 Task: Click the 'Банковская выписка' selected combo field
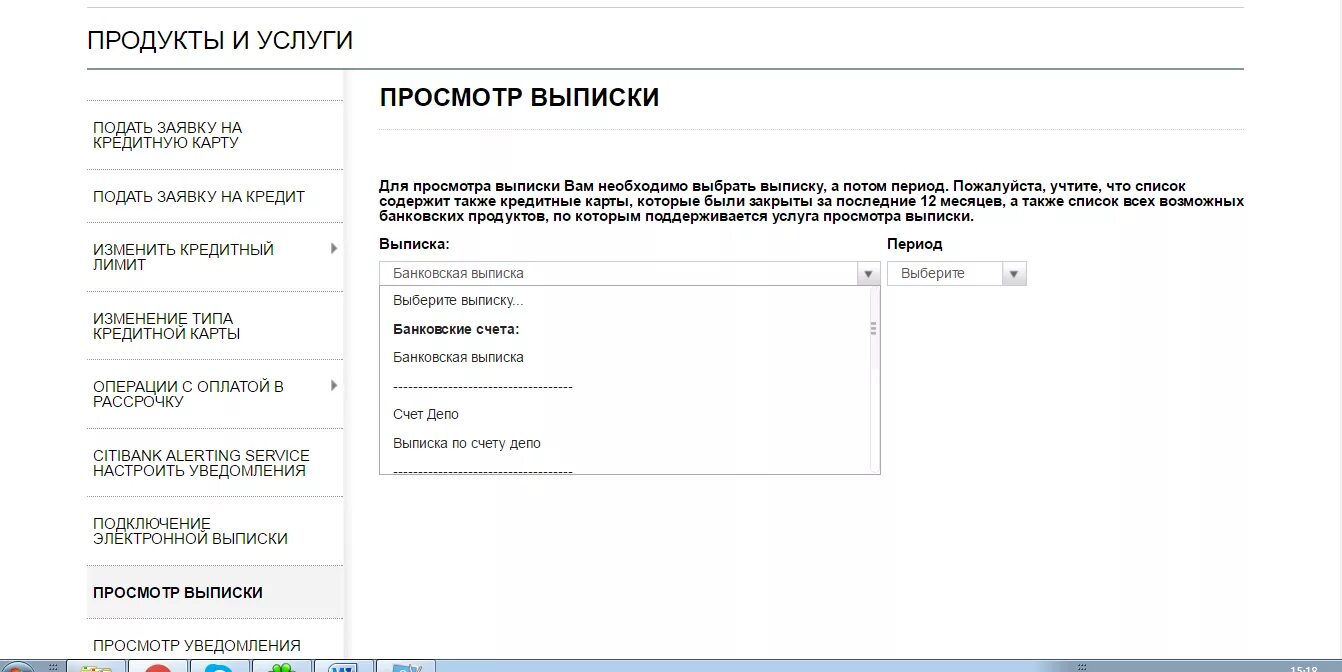pos(618,274)
